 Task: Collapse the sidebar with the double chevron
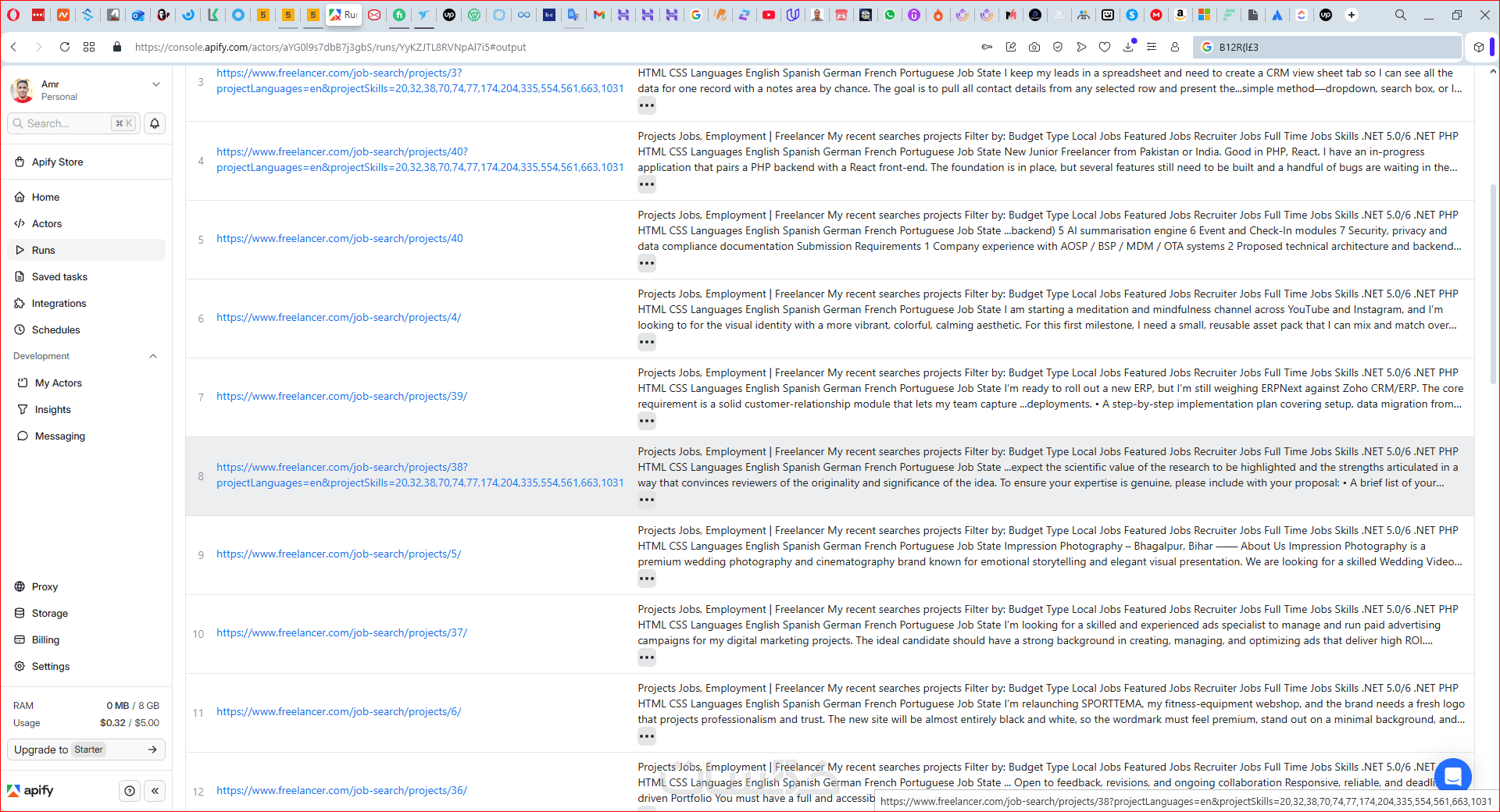click(x=155, y=791)
